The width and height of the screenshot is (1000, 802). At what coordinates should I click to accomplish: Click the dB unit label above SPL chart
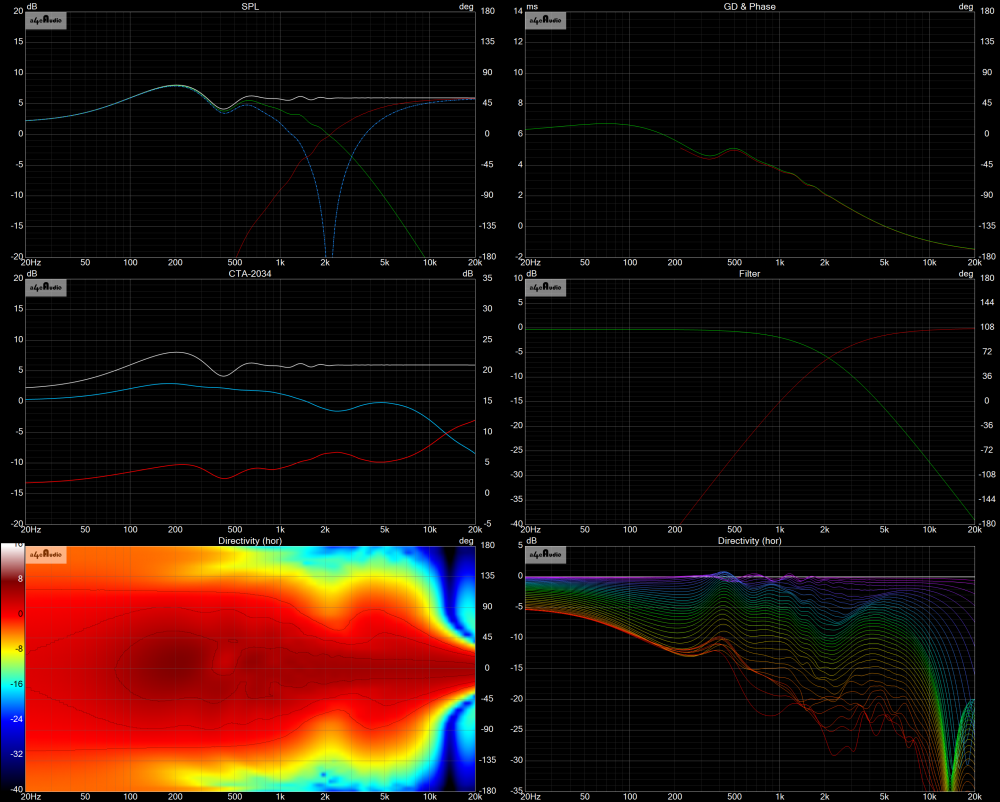click(32, 6)
